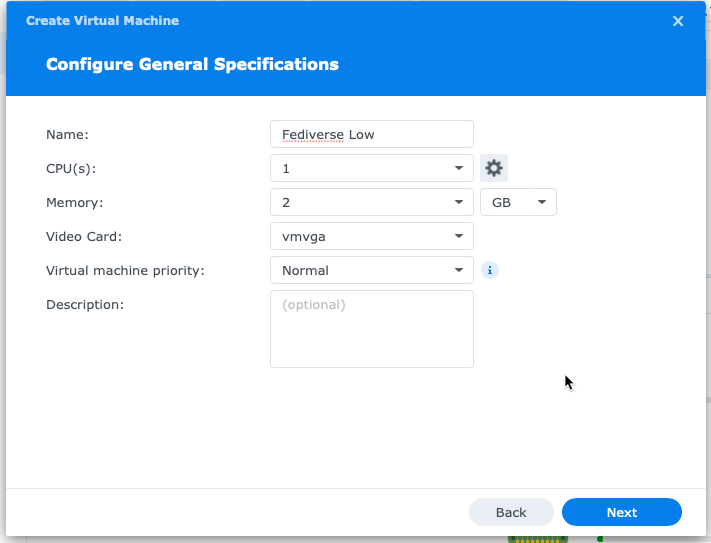Expand the Virtual machine priority dropdown
The height and width of the screenshot is (543, 711).
pyautogui.click(x=371, y=270)
